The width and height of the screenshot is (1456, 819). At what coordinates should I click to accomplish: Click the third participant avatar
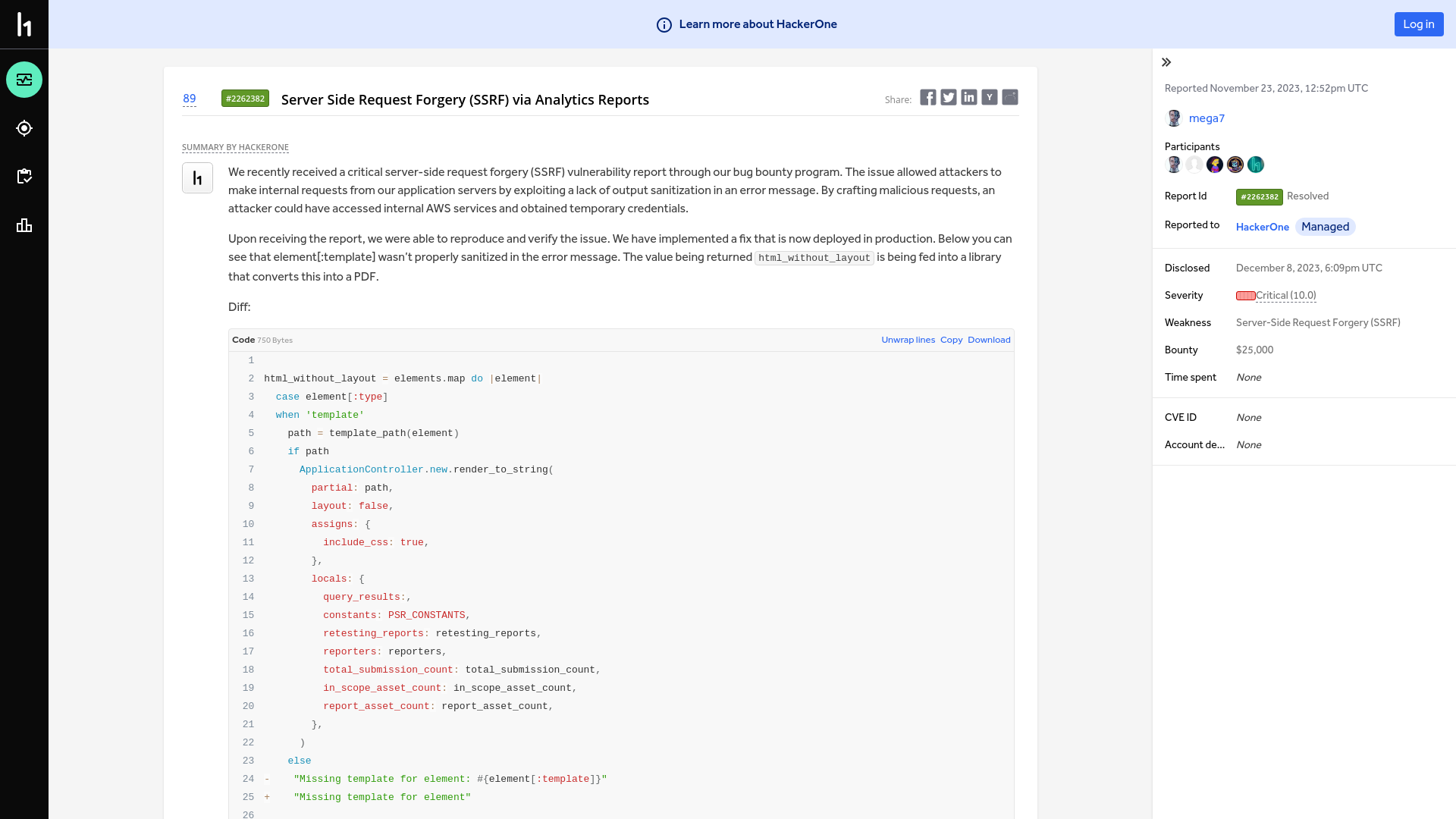coord(1215,165)
